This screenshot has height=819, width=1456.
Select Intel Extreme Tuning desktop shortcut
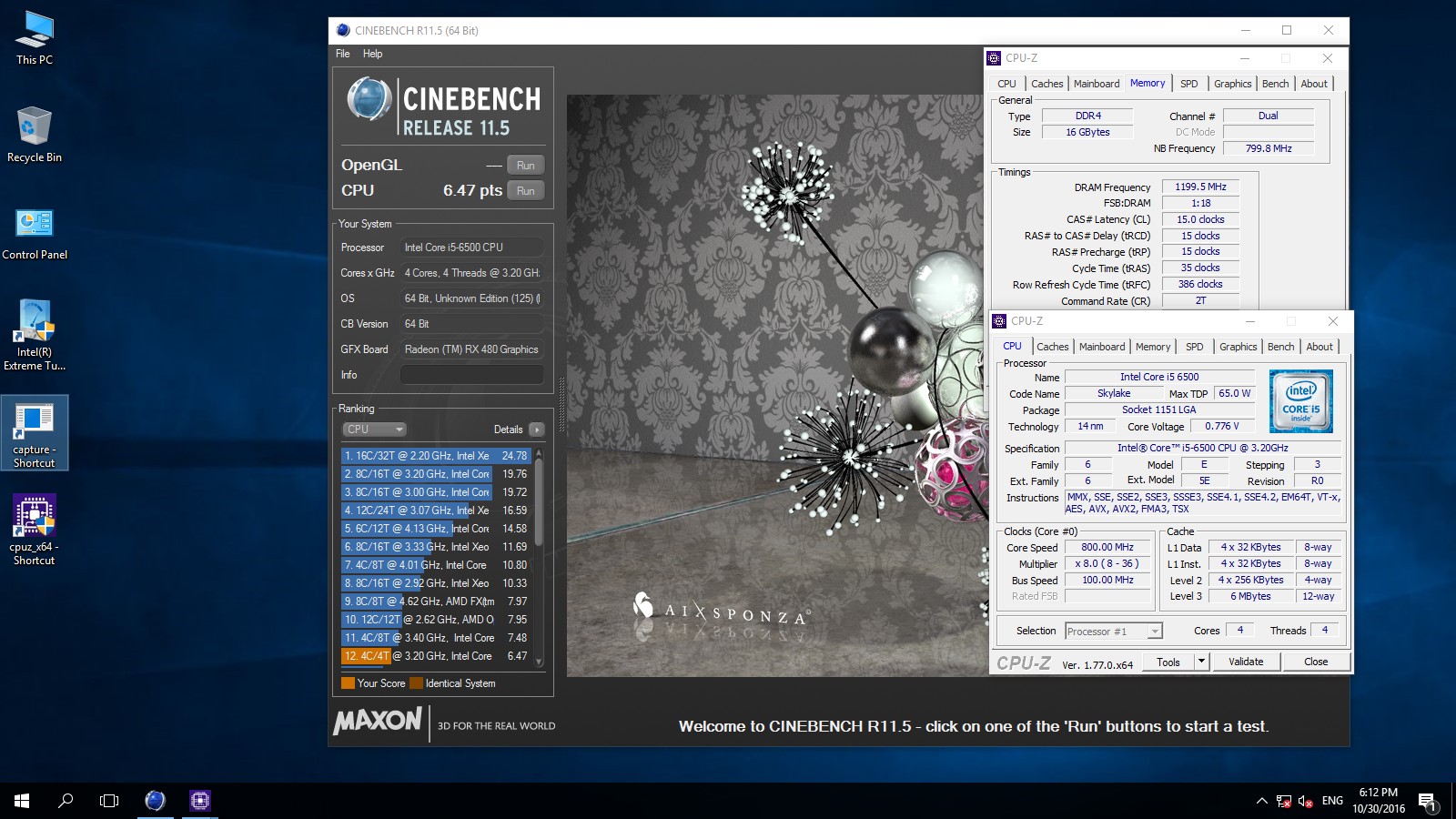[x=35, y=335]
